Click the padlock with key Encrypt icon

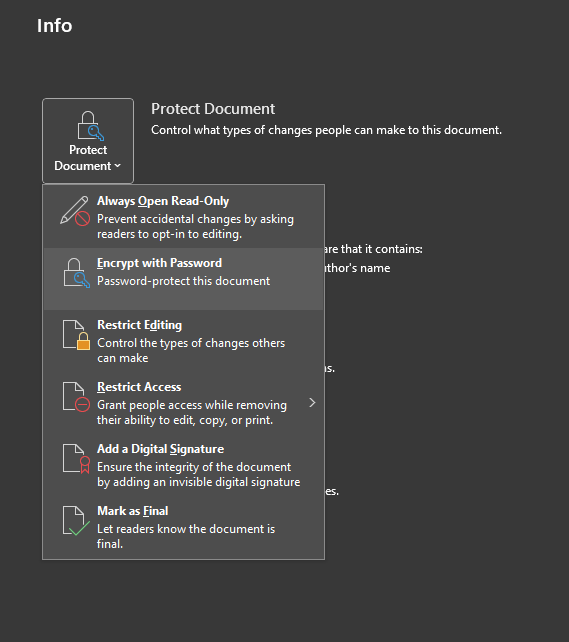(76, 273)
